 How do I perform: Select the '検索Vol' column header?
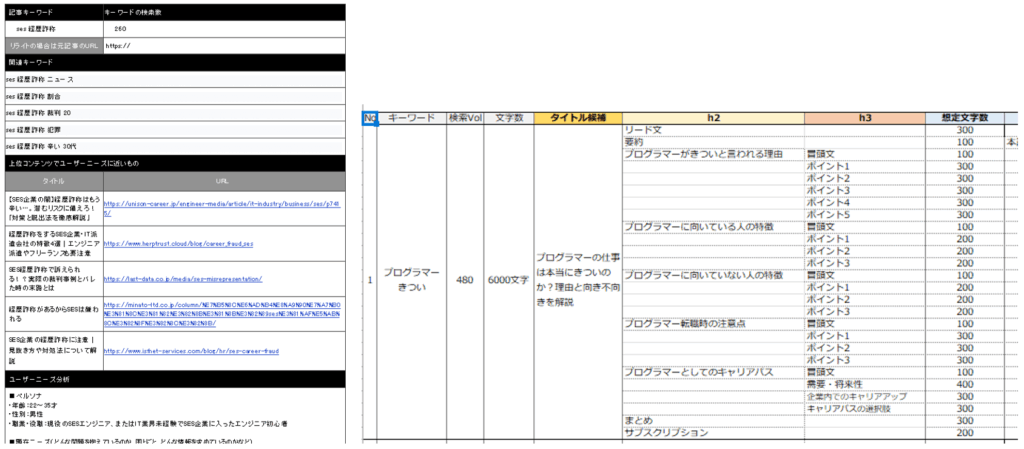pyautogui.click(x=465, y=118)
